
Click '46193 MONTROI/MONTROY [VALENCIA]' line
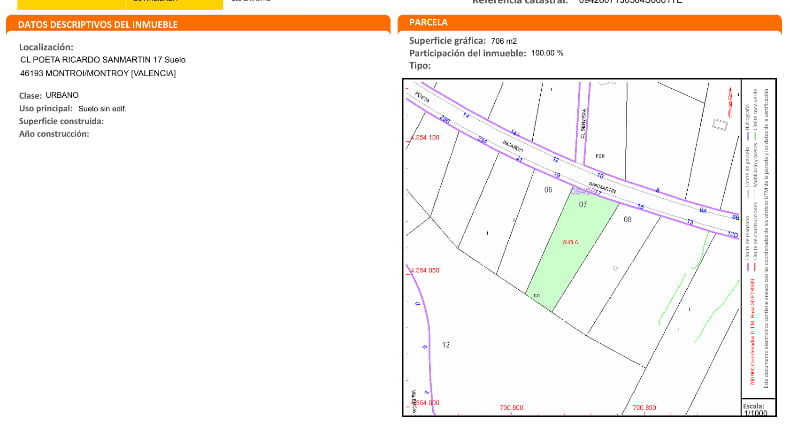98,74
